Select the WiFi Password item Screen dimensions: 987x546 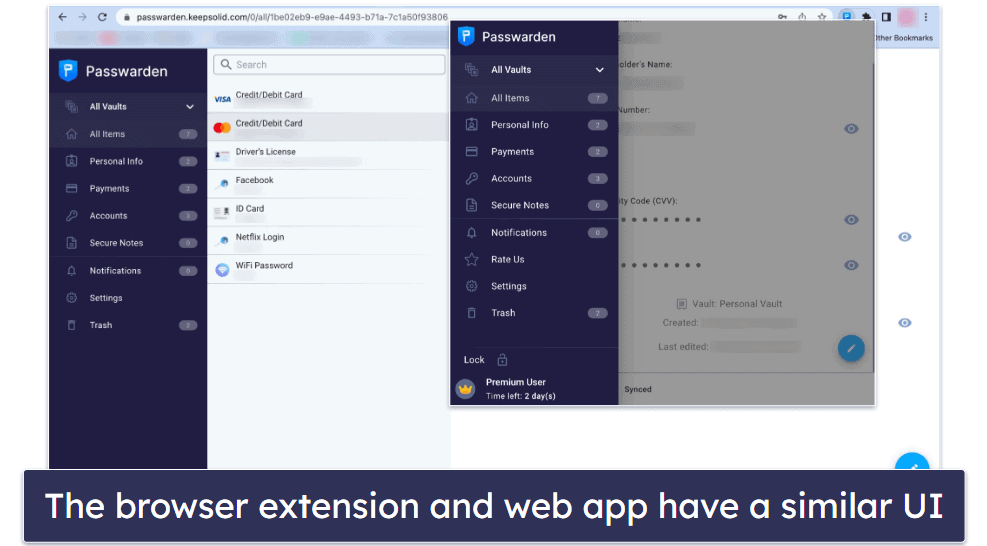point(329,269)
